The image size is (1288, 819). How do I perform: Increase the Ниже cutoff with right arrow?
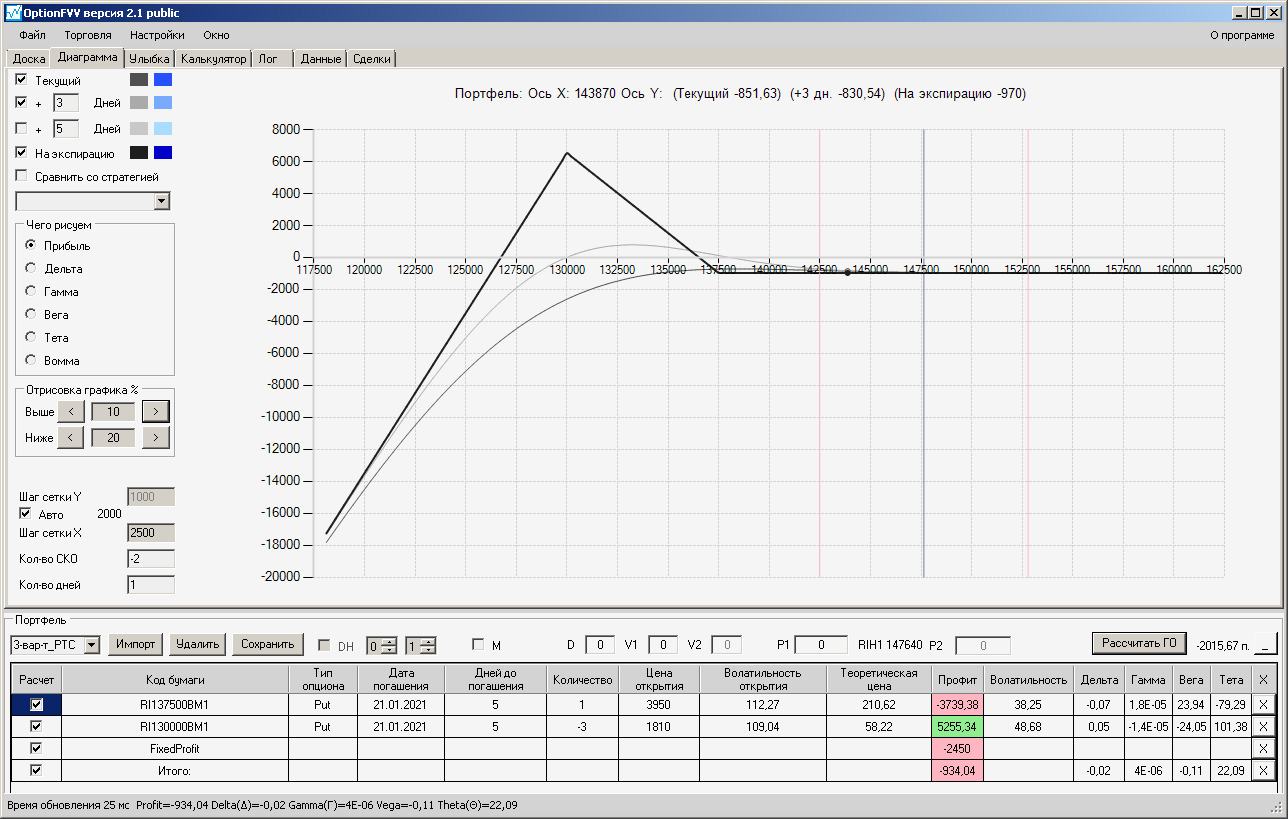[x=156, y=437]
